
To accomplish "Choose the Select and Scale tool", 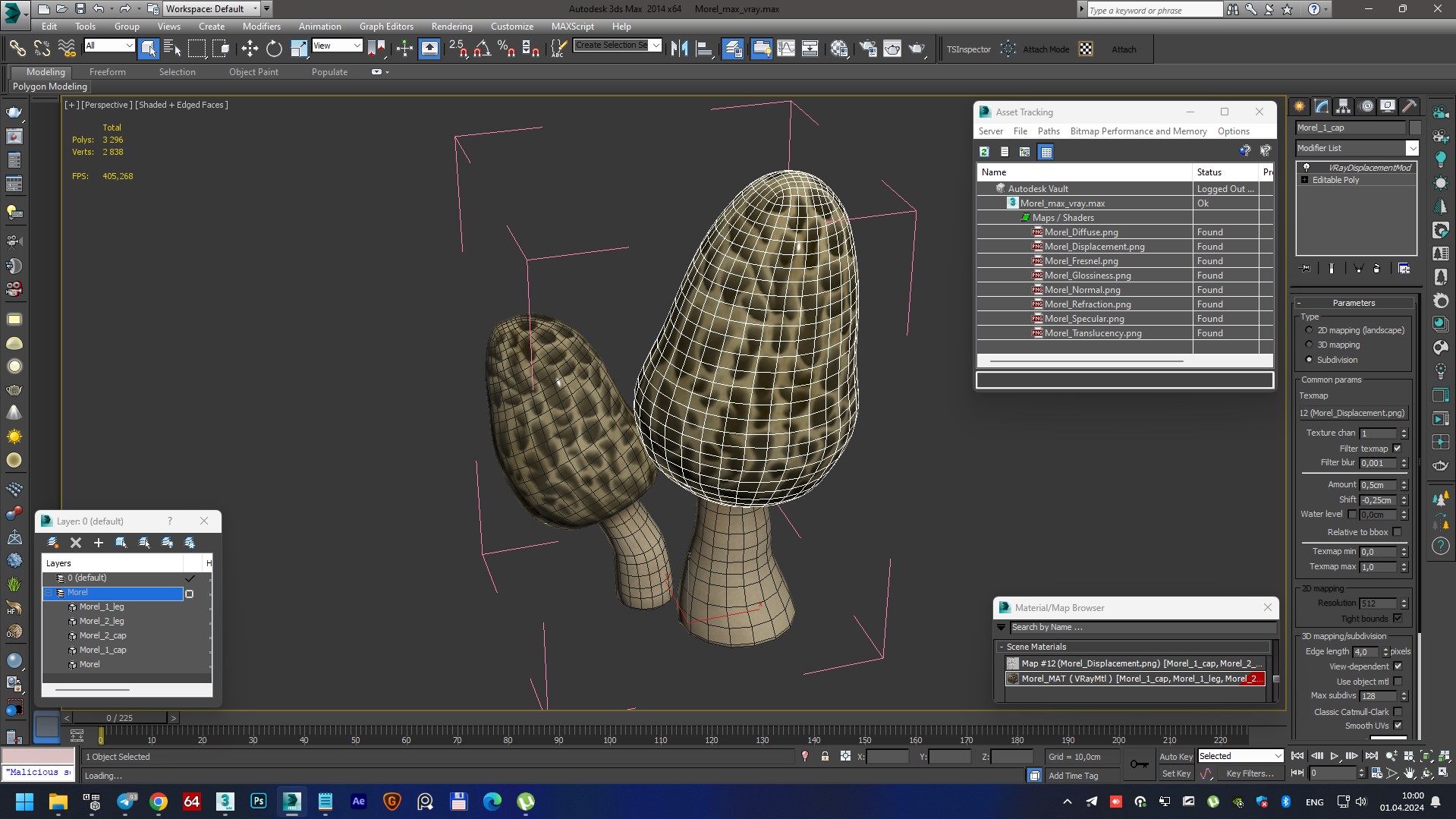I will [x=299, y=49].
